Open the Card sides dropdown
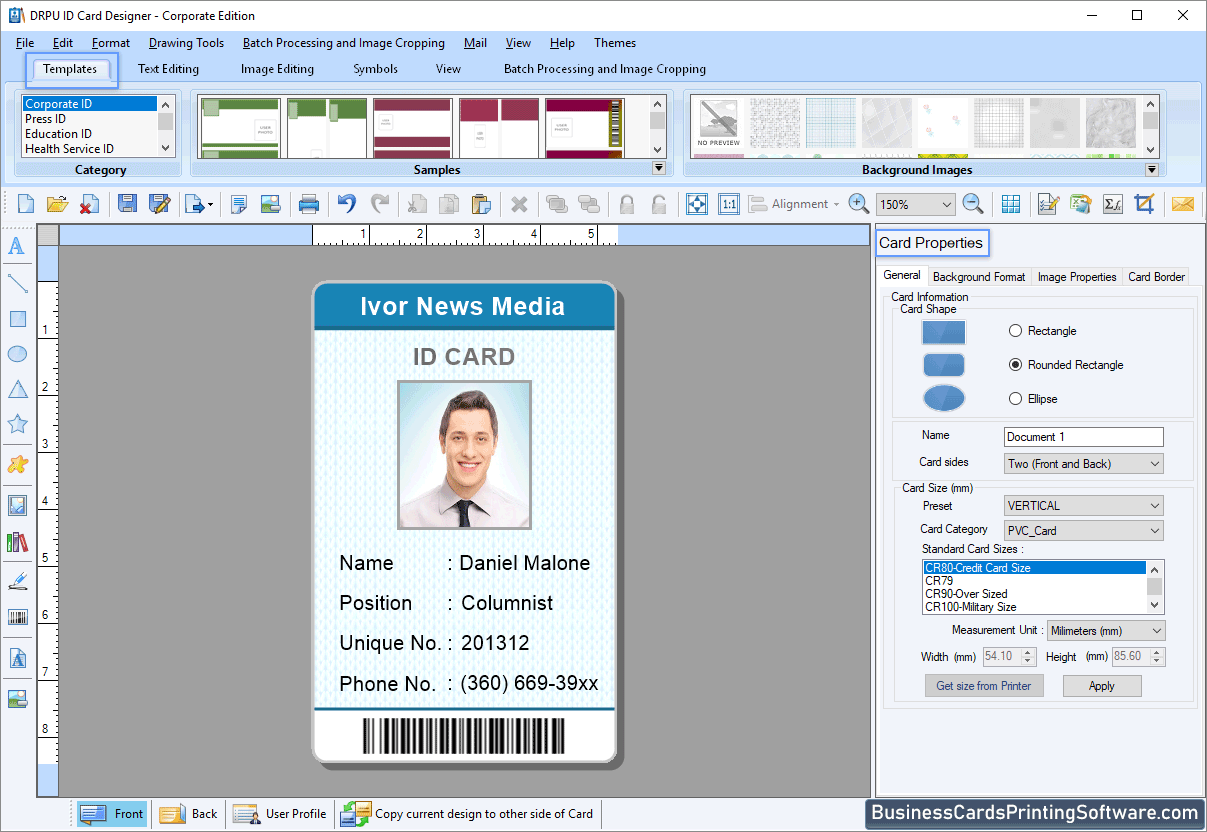1207x832 pixels. (x=1083, y=464)
